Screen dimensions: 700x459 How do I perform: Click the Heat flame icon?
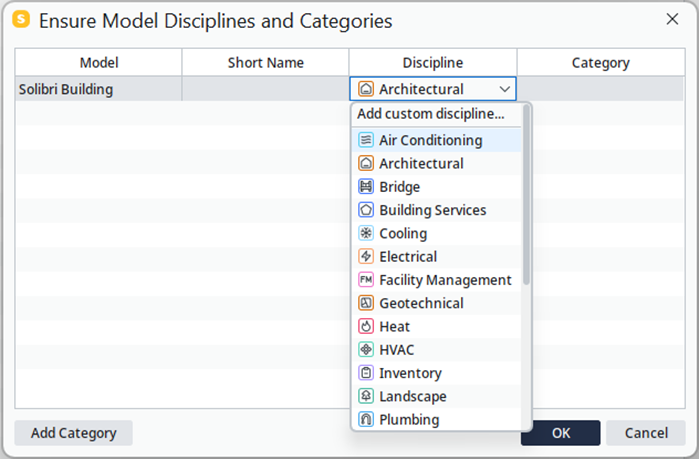pyautogui.click(x=366, y=326)
